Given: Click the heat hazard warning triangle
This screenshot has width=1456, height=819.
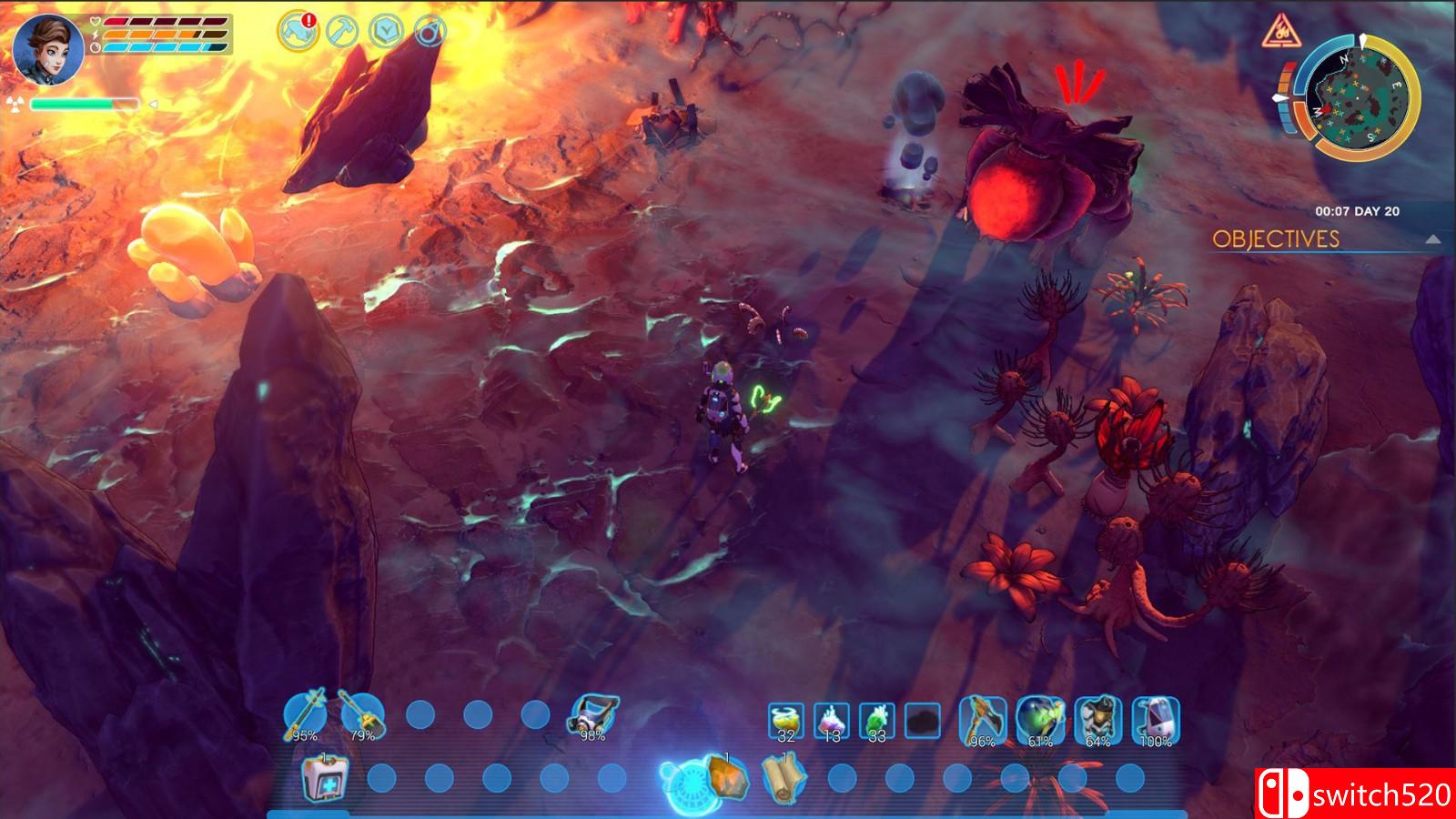Looking at the screenshot, I should pyautogui.click(x=1279, y=34).
